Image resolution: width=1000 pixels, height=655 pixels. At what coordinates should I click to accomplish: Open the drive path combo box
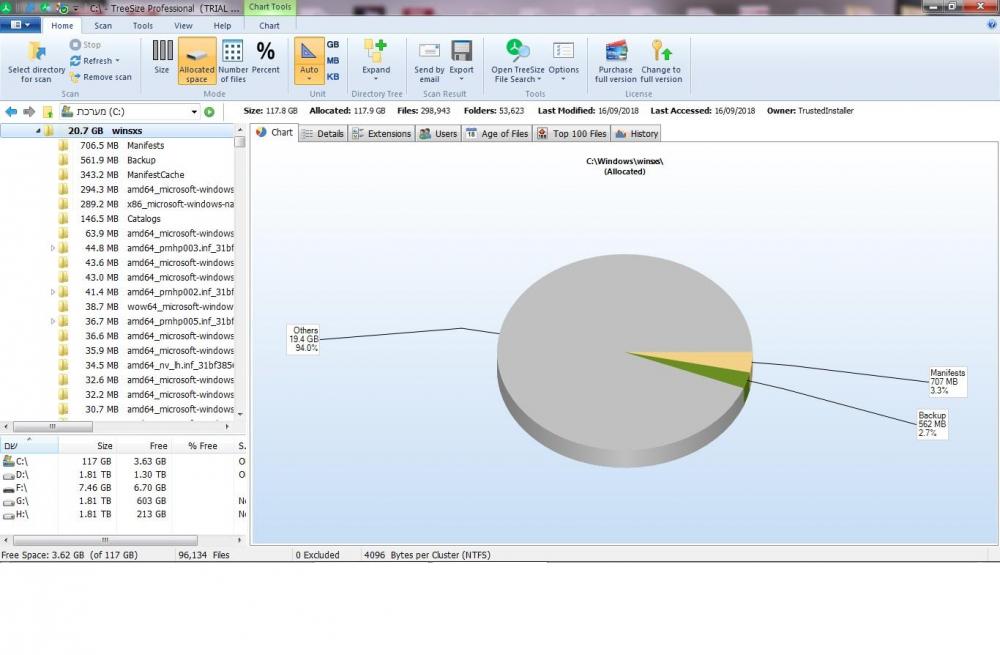click(129, 112)
